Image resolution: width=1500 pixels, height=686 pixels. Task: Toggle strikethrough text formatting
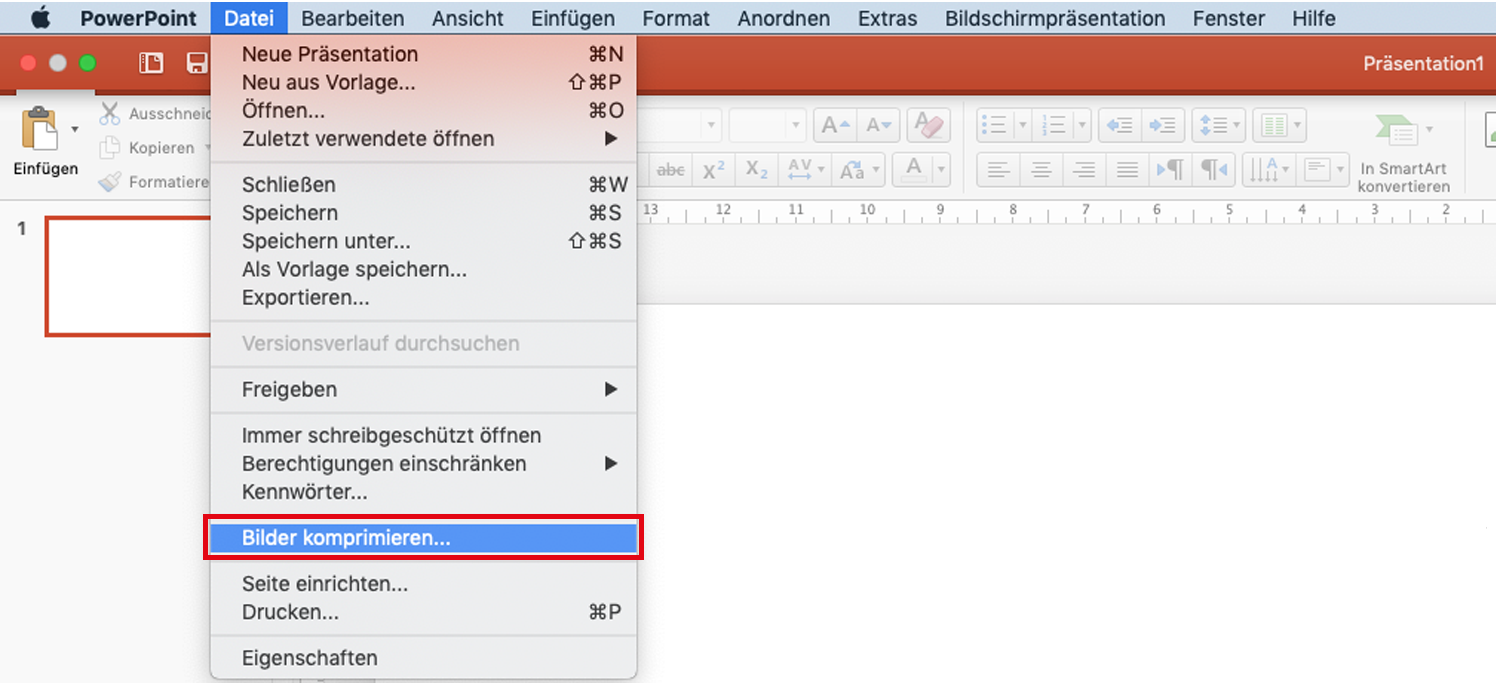[x=670, y=170]
